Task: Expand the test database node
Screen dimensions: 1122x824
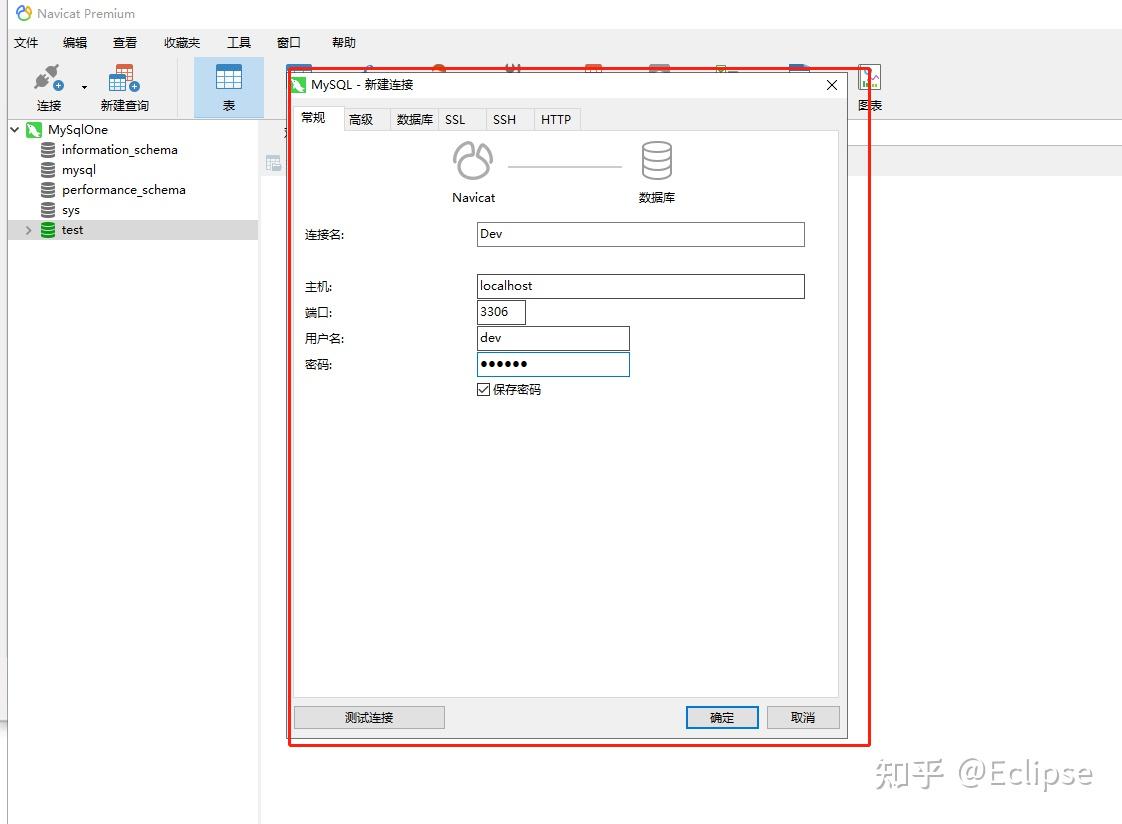Action: point(29,230)
